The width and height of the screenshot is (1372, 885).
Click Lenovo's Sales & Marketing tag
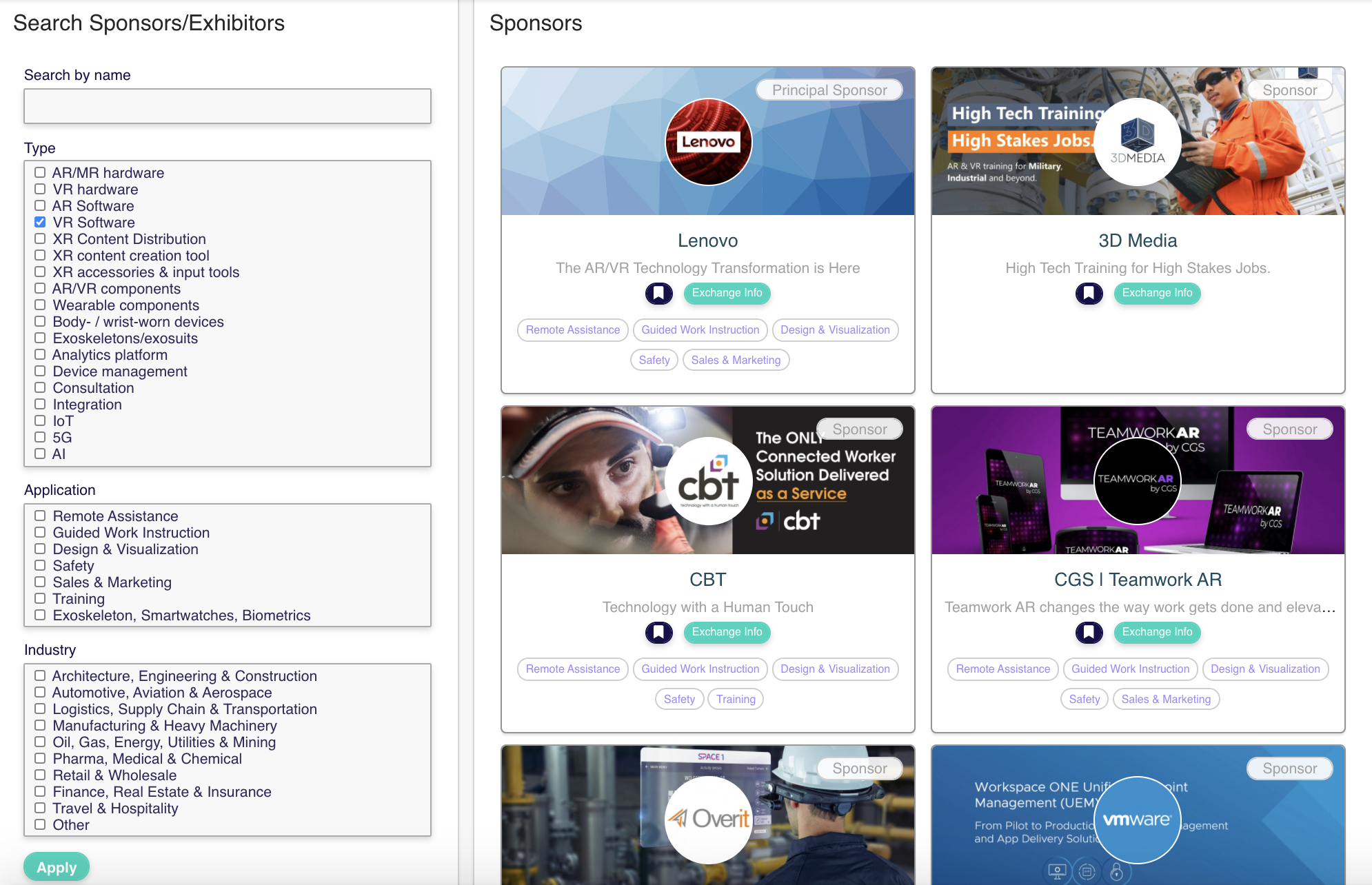[736, 360]
